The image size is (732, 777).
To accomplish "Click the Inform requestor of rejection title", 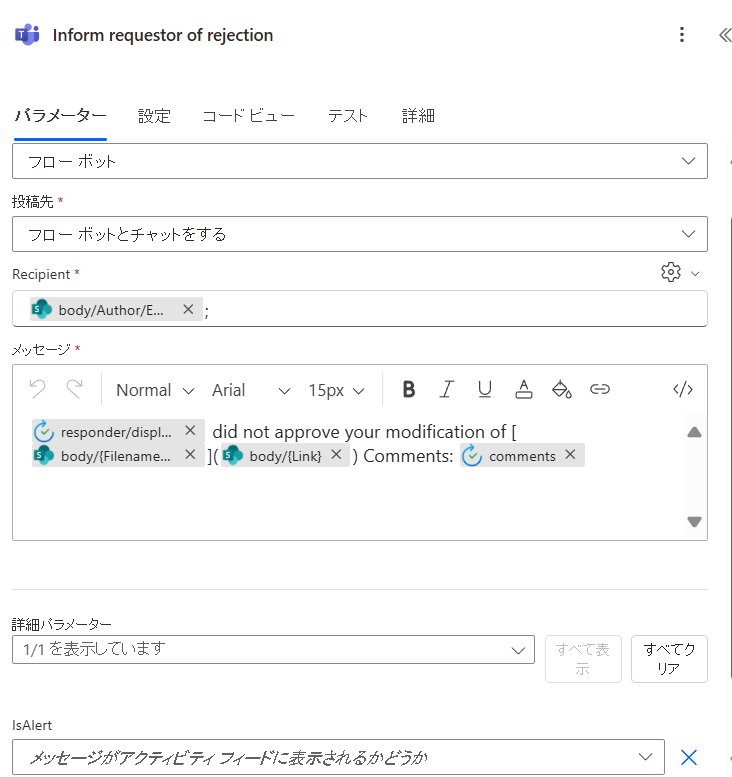I will 163,35.
